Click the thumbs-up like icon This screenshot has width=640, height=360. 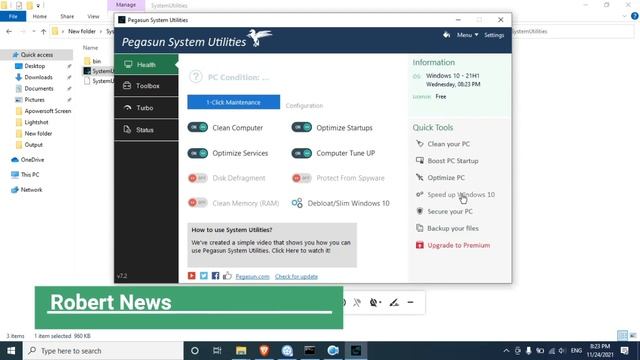click(x=227, y=276)
